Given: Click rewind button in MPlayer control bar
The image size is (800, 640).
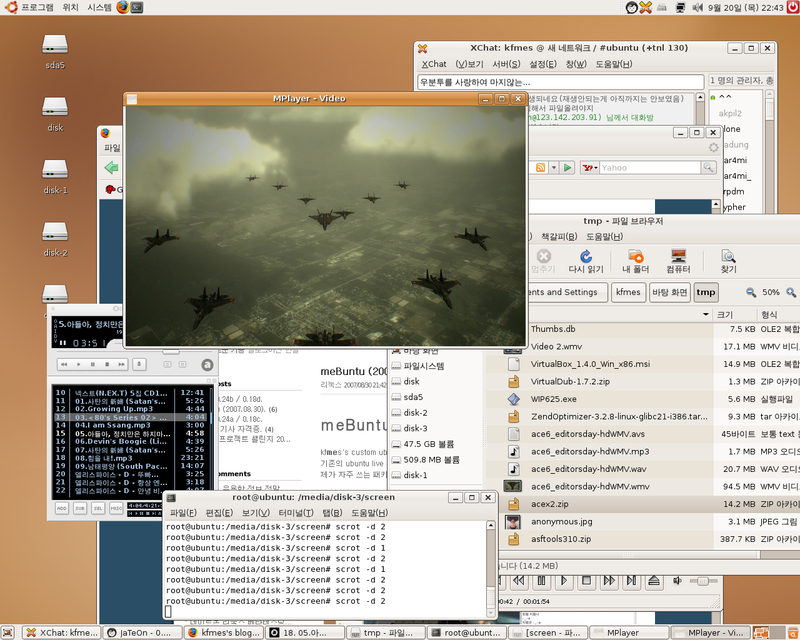Looking at the screenshot, I should click(519, 580).
